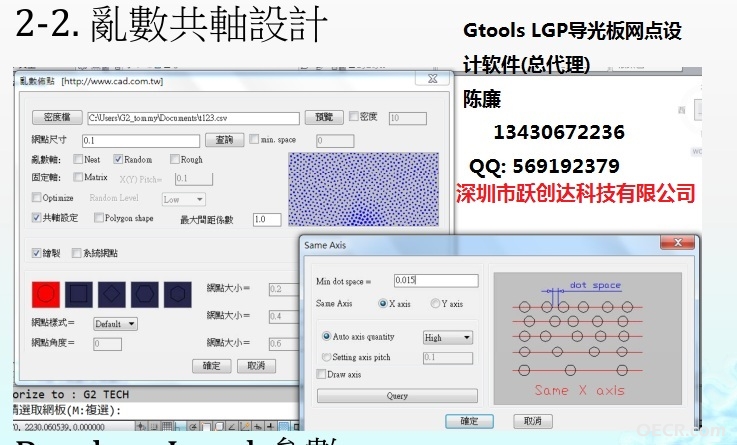Click the density file path field

point(193,118)
